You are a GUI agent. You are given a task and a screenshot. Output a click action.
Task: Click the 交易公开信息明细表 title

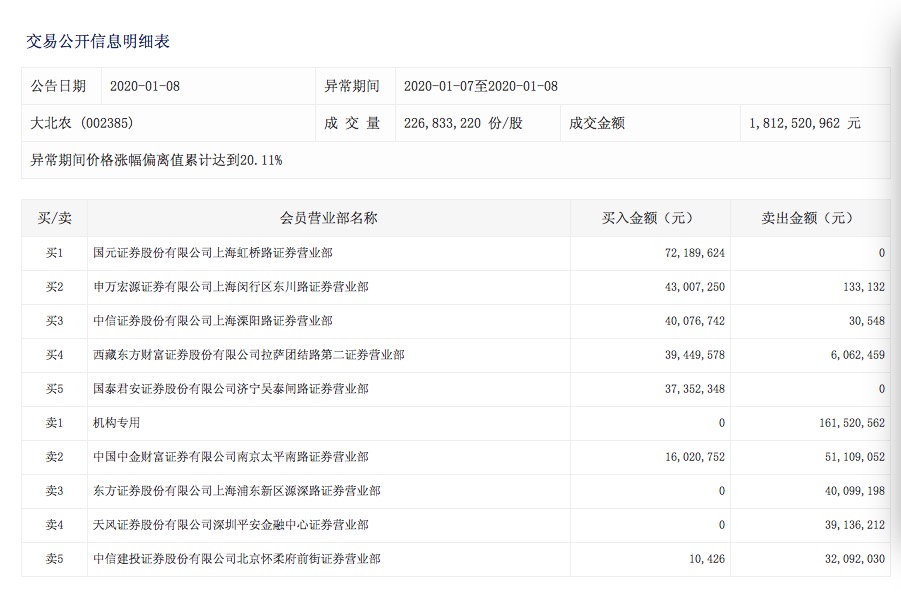97,41
